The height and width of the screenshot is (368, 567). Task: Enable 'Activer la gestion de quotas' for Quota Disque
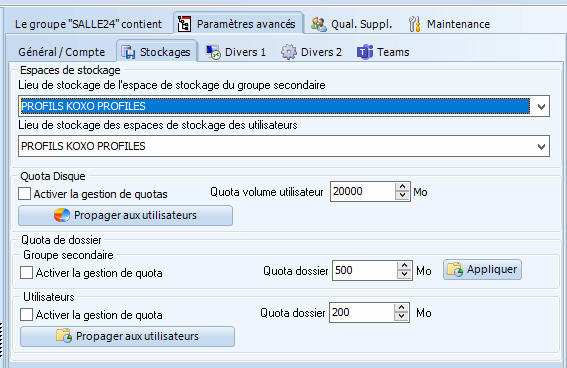click(x=25, y=194)
